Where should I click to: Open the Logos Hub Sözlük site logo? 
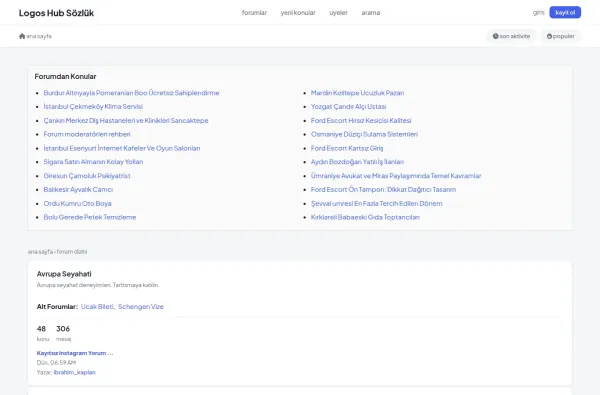coord(56,13)
